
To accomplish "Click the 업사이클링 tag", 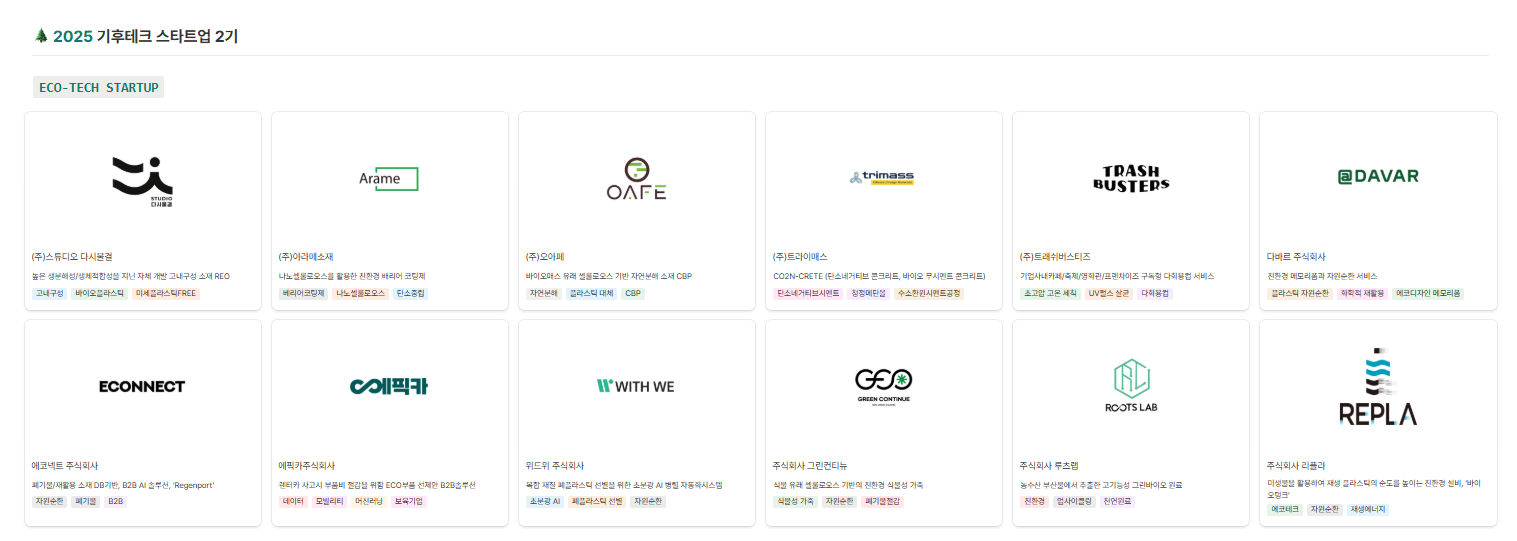I will pyautogui.click(x=1074, y=502).
